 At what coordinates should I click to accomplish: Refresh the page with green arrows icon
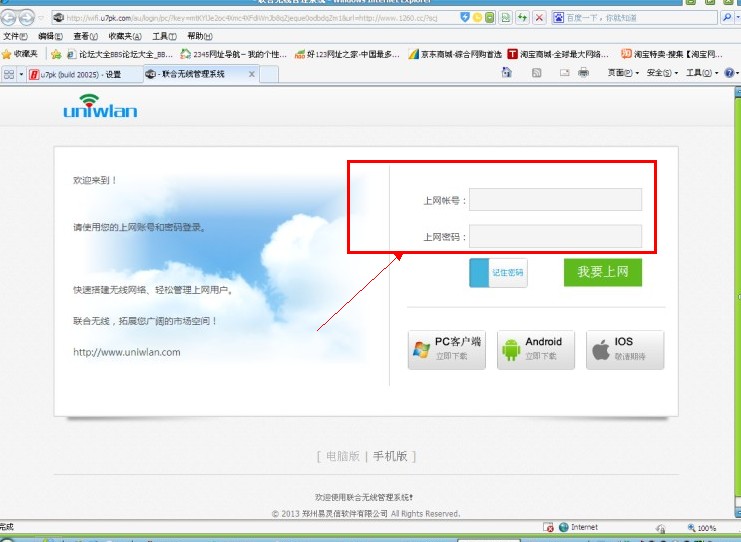[522, 18]
